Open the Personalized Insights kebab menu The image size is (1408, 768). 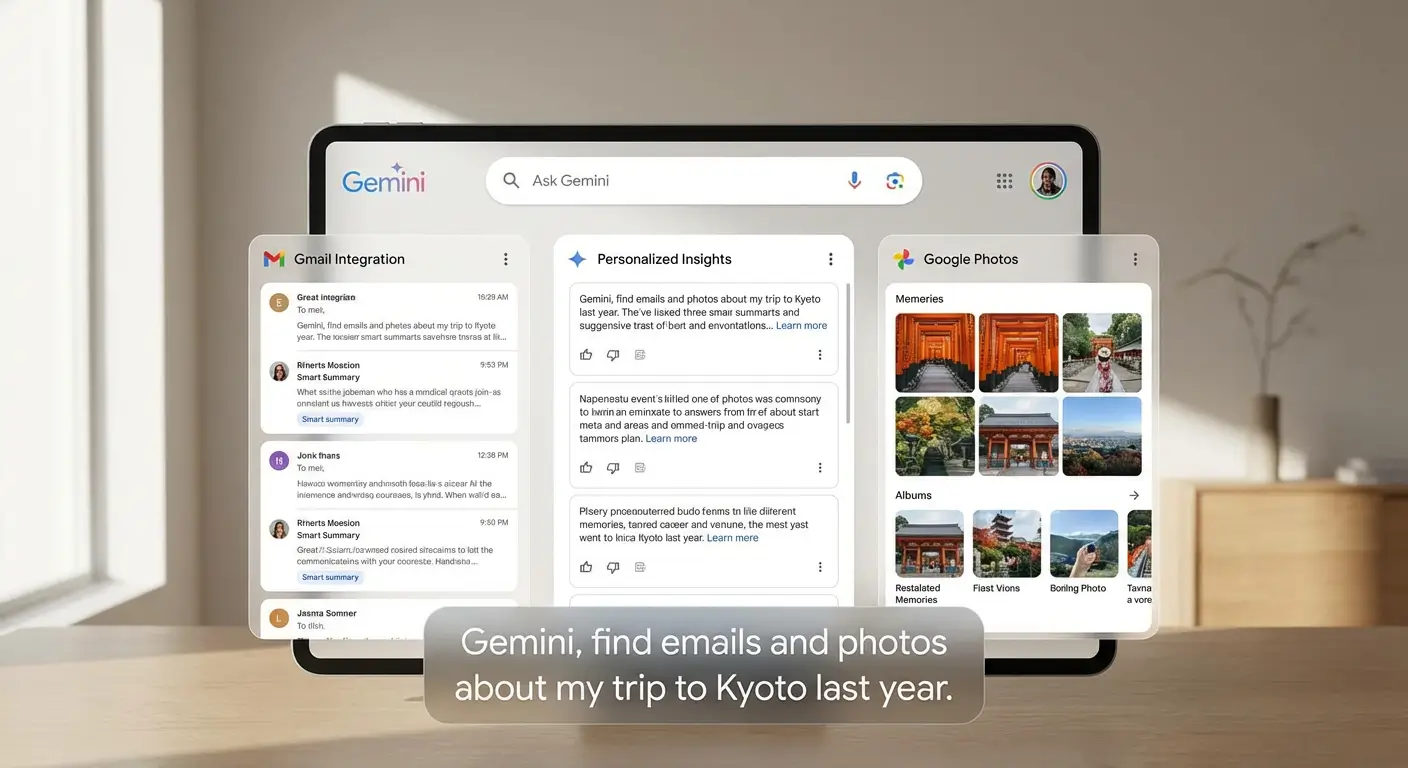[830, 258]
